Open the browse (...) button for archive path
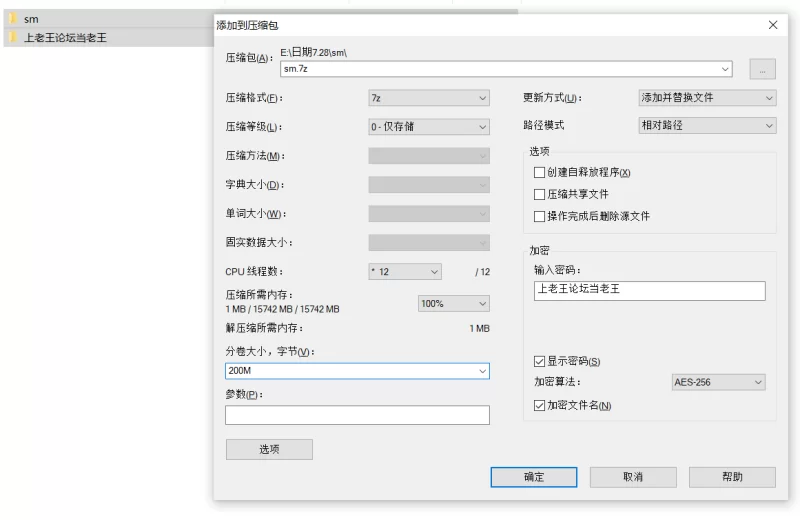Screen dimensions: 800x520 pos(762,69)
